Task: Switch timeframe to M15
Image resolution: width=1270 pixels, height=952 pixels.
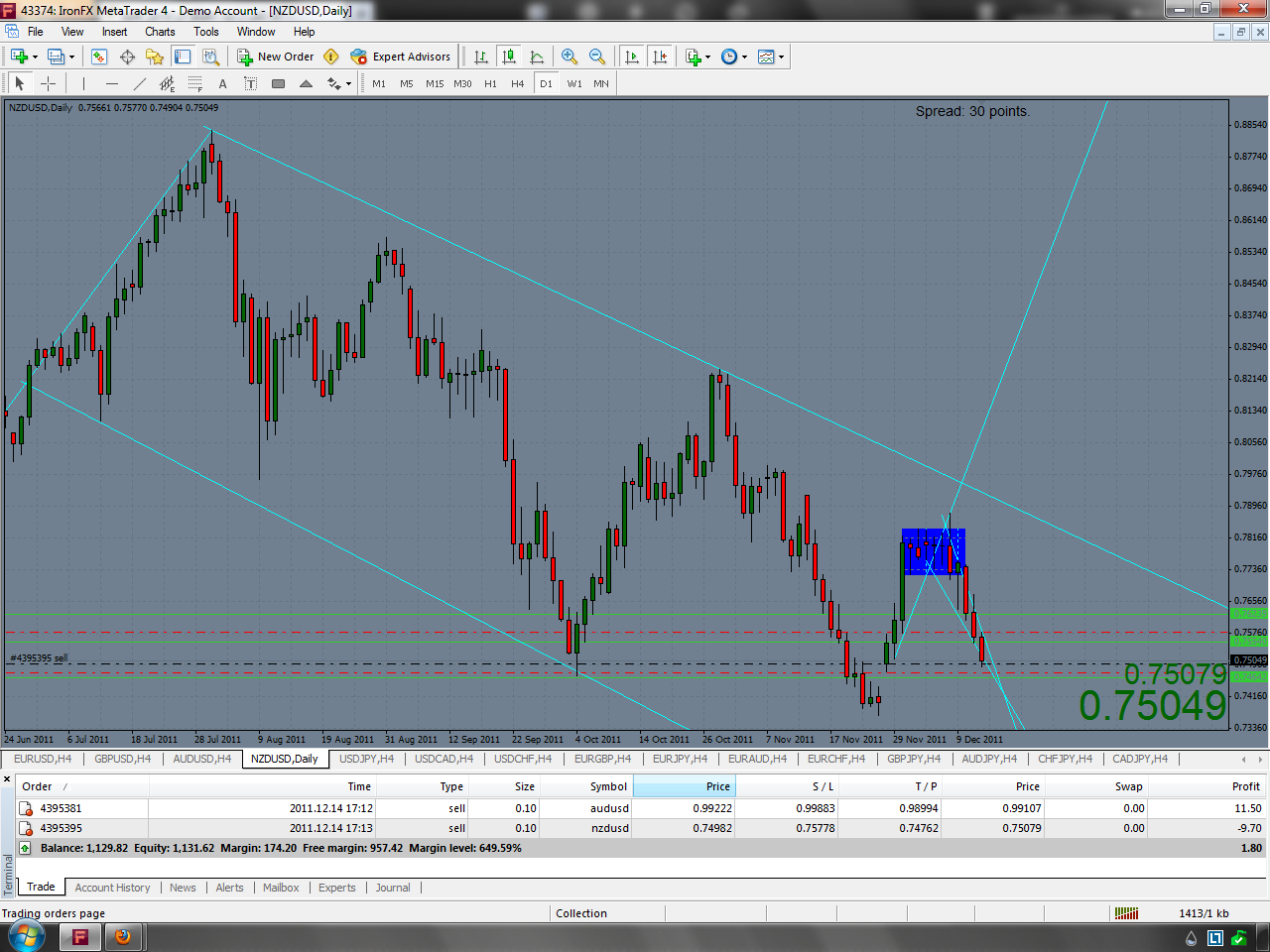Action: 435,83
